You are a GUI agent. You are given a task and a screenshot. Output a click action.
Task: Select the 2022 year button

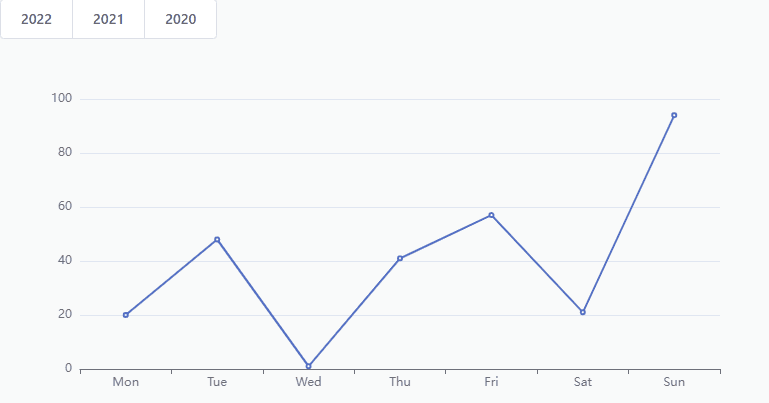36,19
